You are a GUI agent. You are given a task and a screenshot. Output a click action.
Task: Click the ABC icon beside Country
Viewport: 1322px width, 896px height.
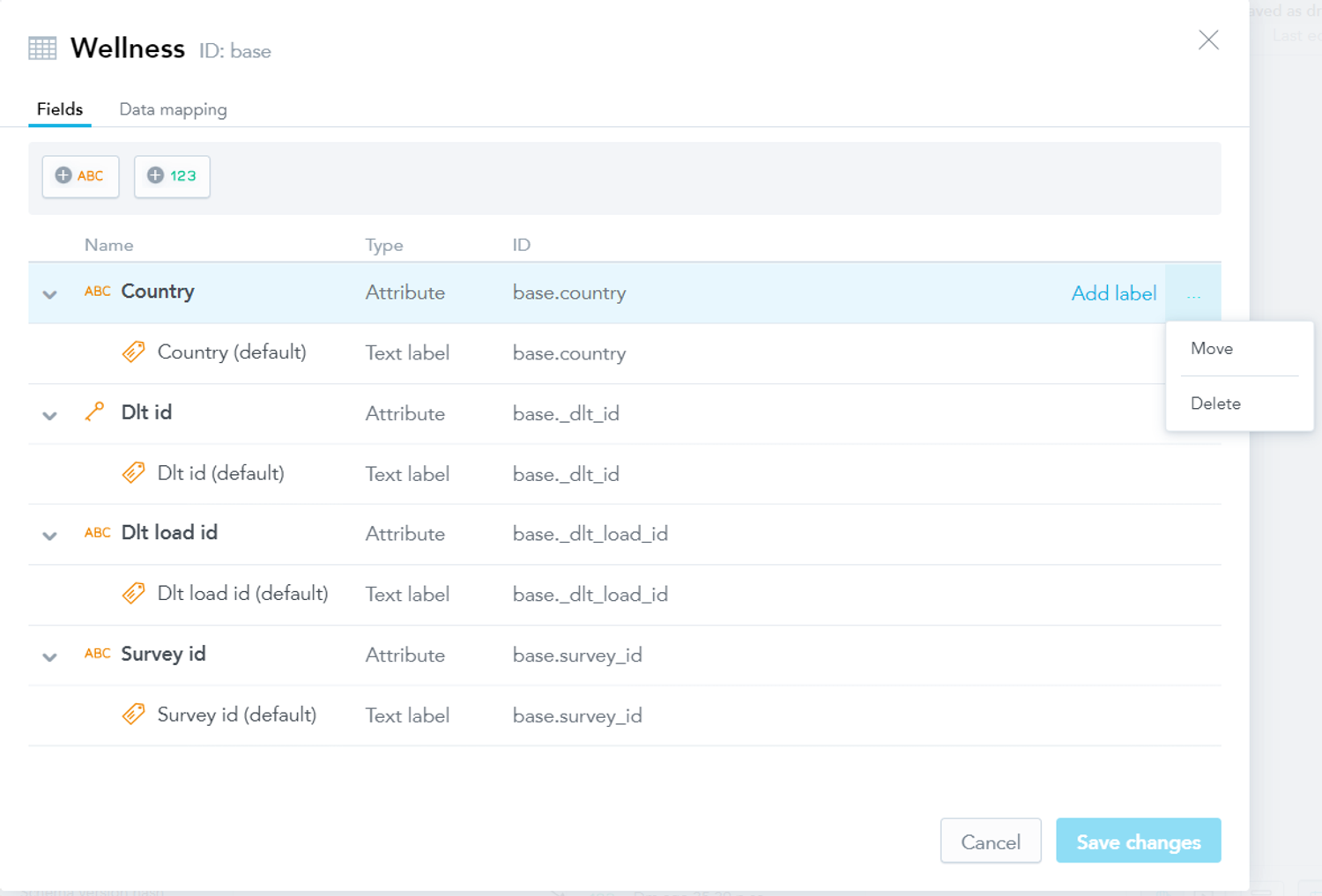(x=97, y=292)
